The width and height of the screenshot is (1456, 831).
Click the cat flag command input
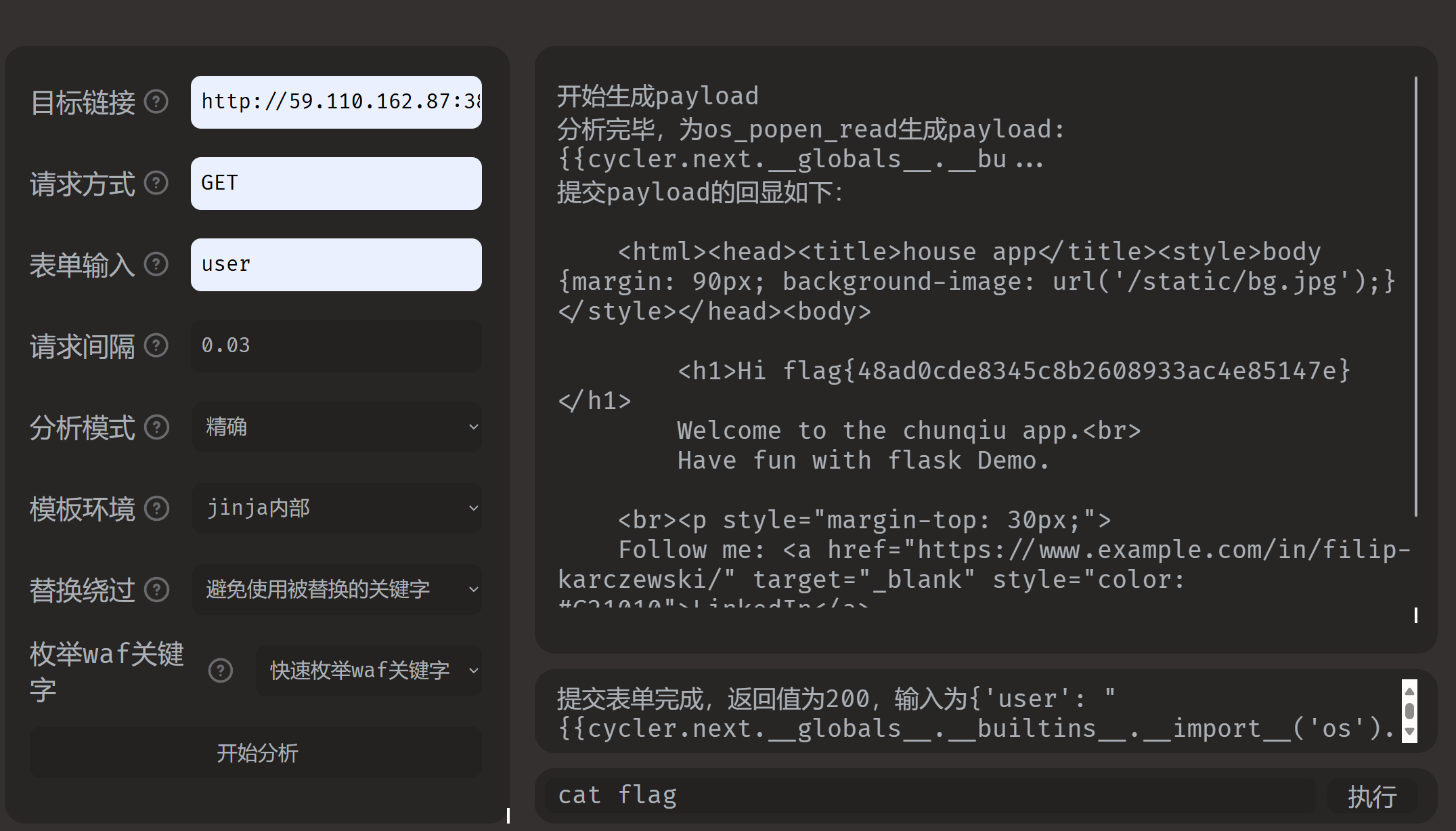931,796
